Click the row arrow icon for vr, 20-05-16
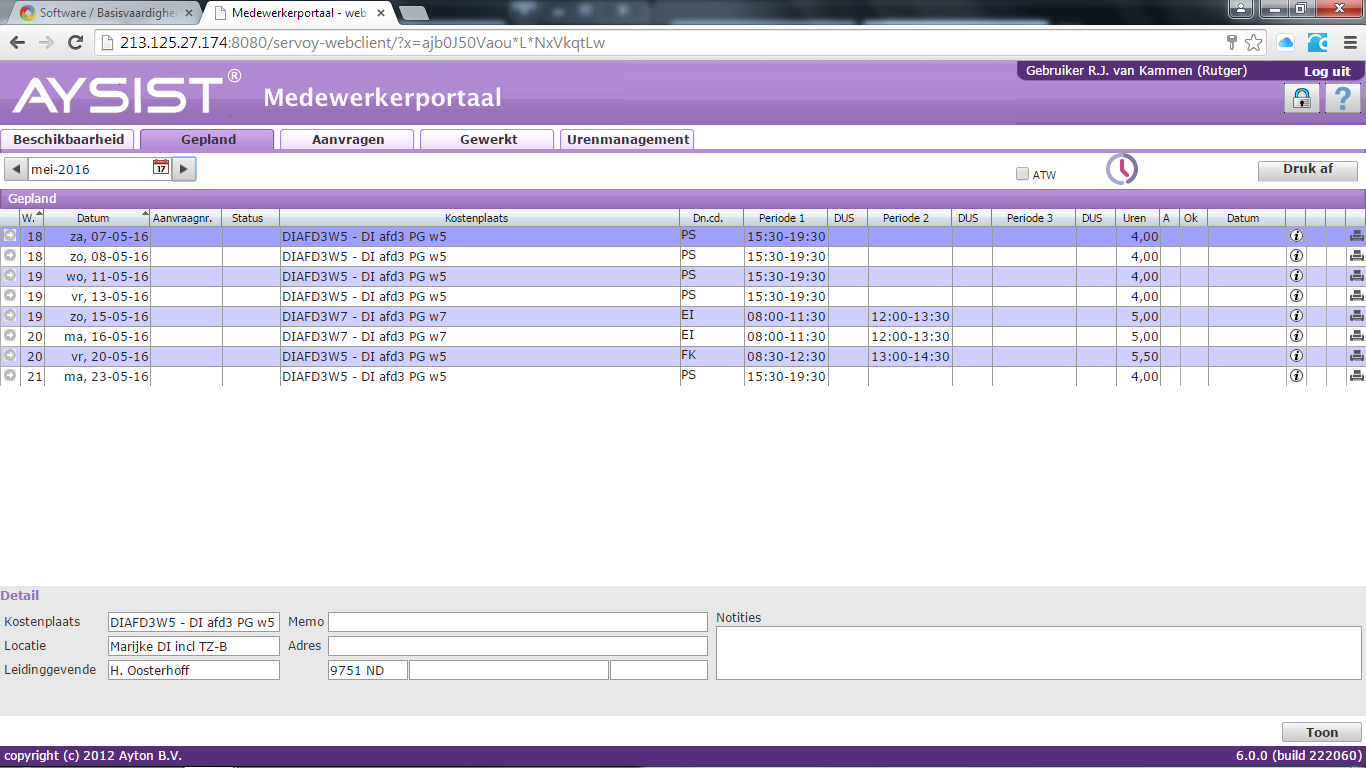This screenshot has width=1366, height=768. [x=10, y=356]
